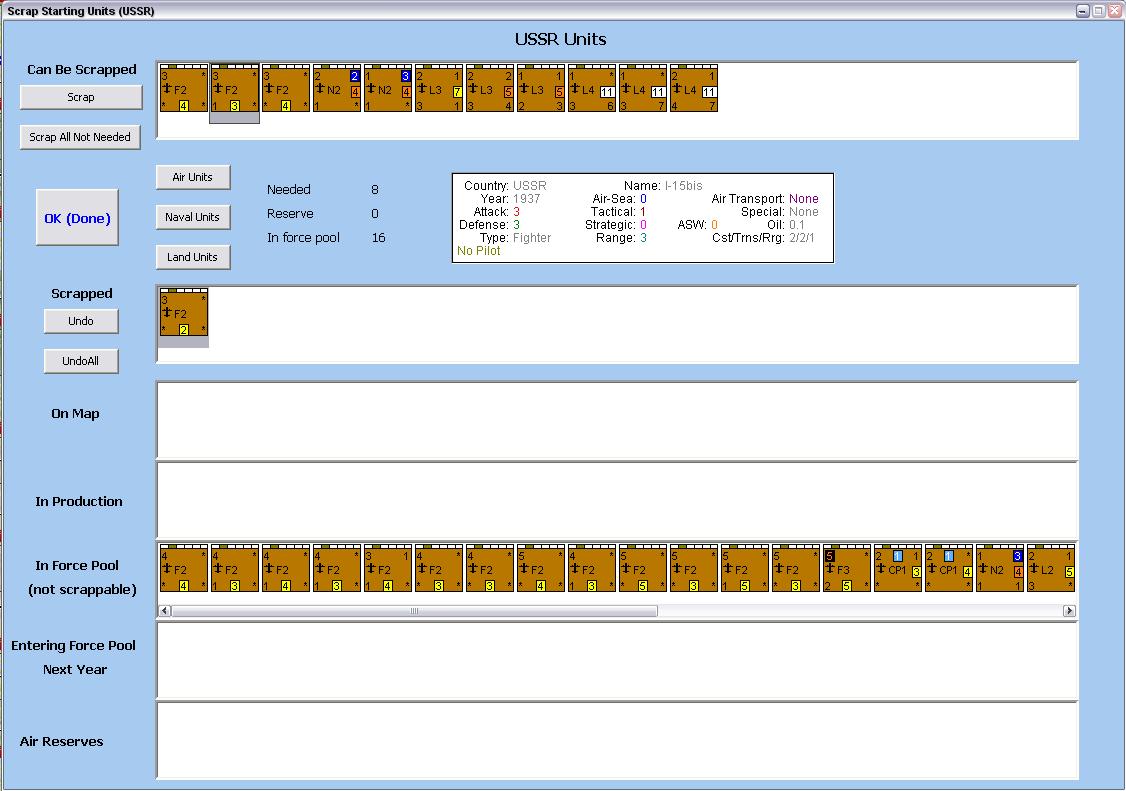Click the 'Reserve' label
Image resolution: width=1126 pixels, height=791 pixels.
click(290, 214)
